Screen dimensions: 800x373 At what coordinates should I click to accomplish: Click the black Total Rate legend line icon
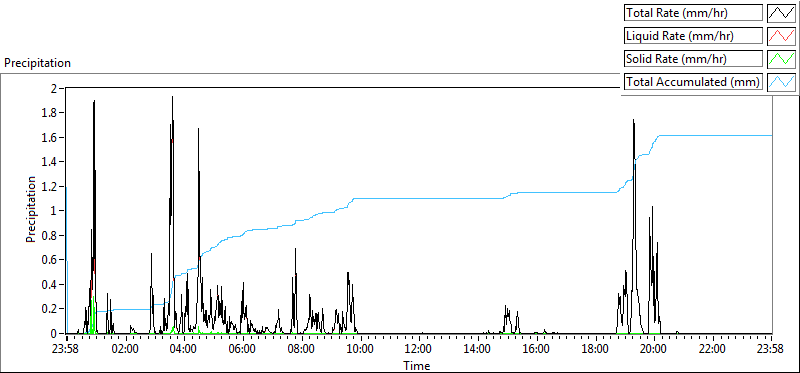[782, 13]
